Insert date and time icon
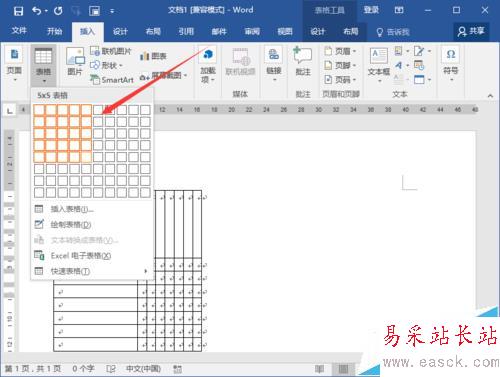The height and width of the screenshot is (377, 500). point(419,65)
